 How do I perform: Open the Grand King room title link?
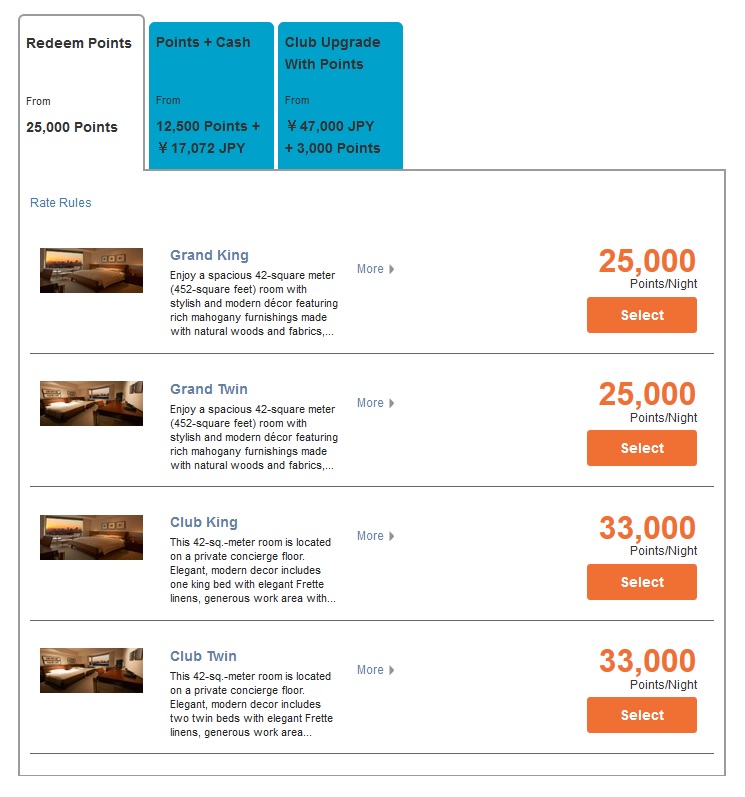pos(209,255)
